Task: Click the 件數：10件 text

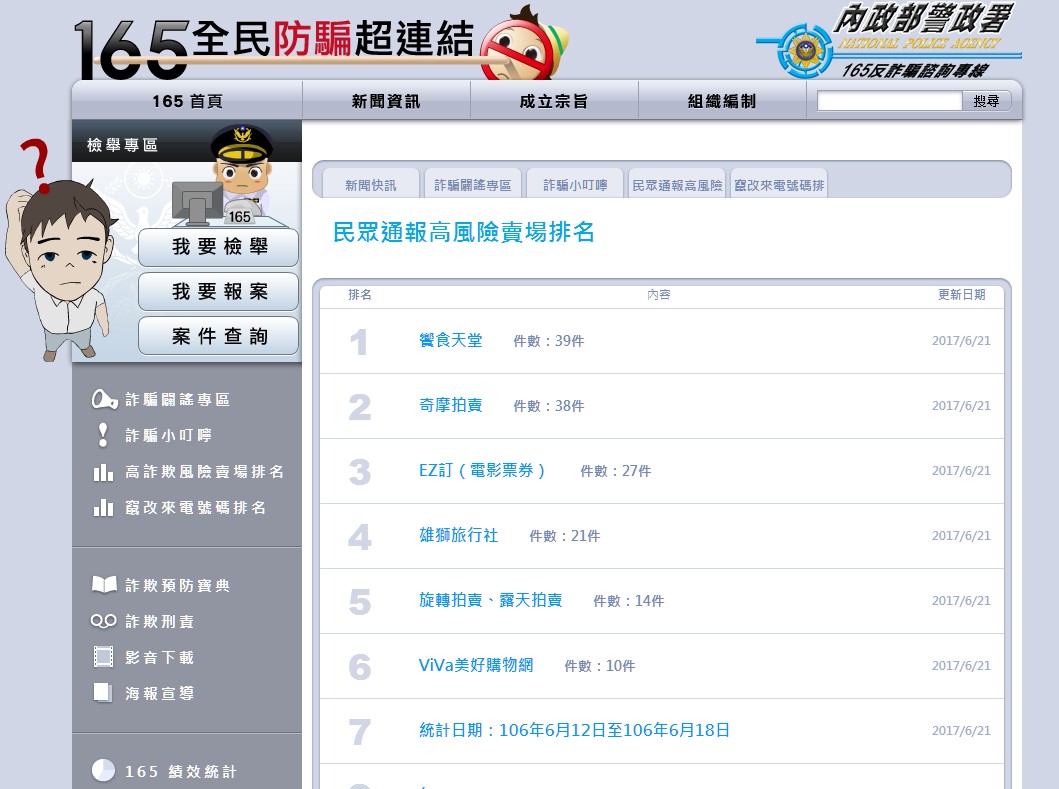Action: point(600,666)
